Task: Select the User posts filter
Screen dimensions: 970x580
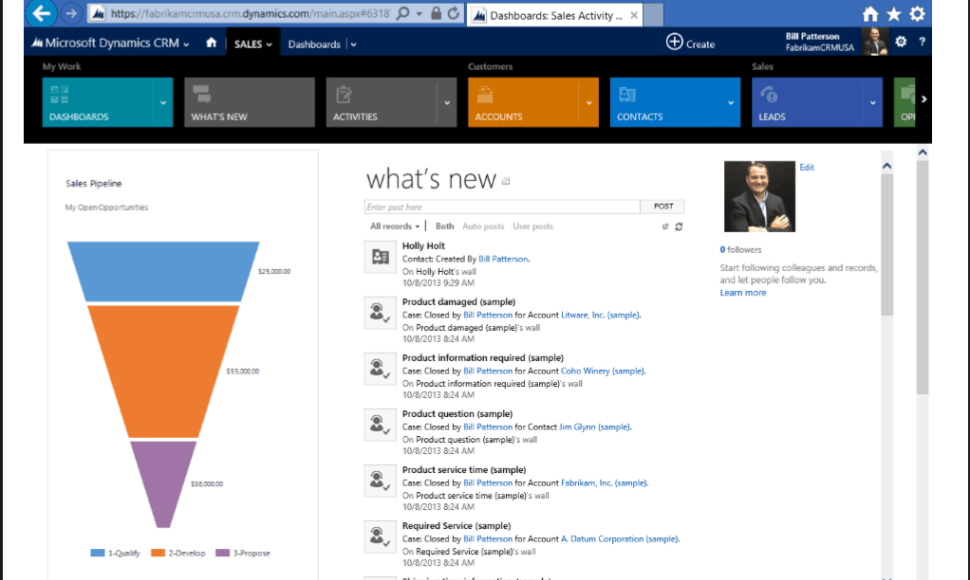Action: pos(533,226)
